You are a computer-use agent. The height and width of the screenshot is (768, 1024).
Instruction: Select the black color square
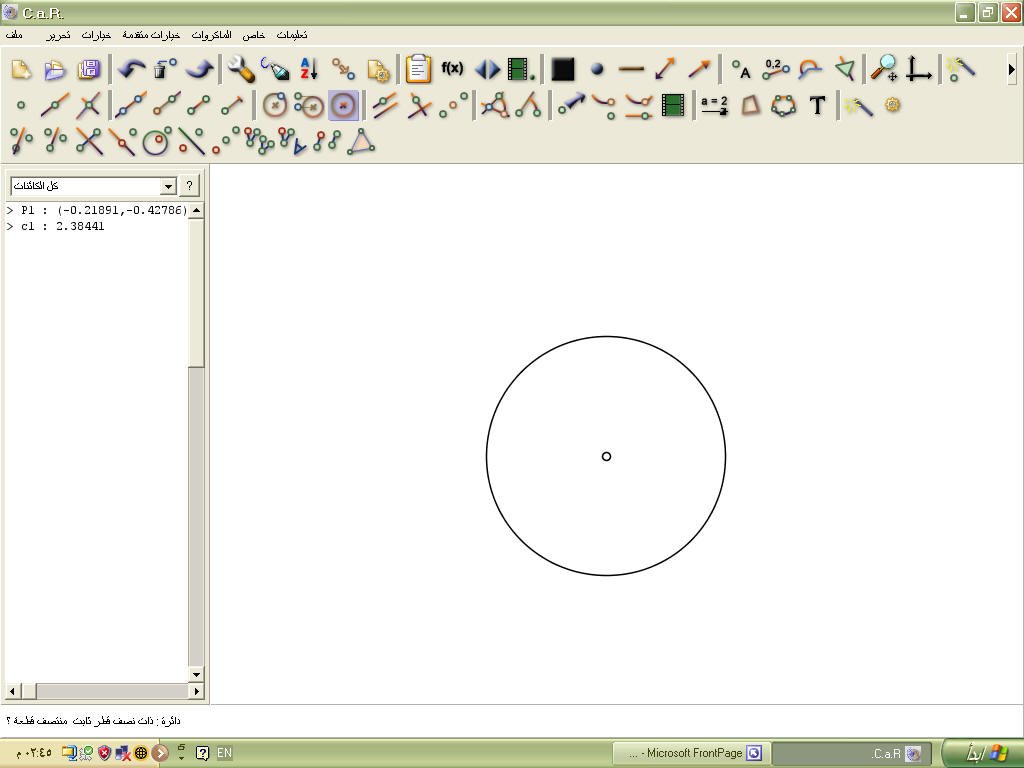click(x=563, y=69)
